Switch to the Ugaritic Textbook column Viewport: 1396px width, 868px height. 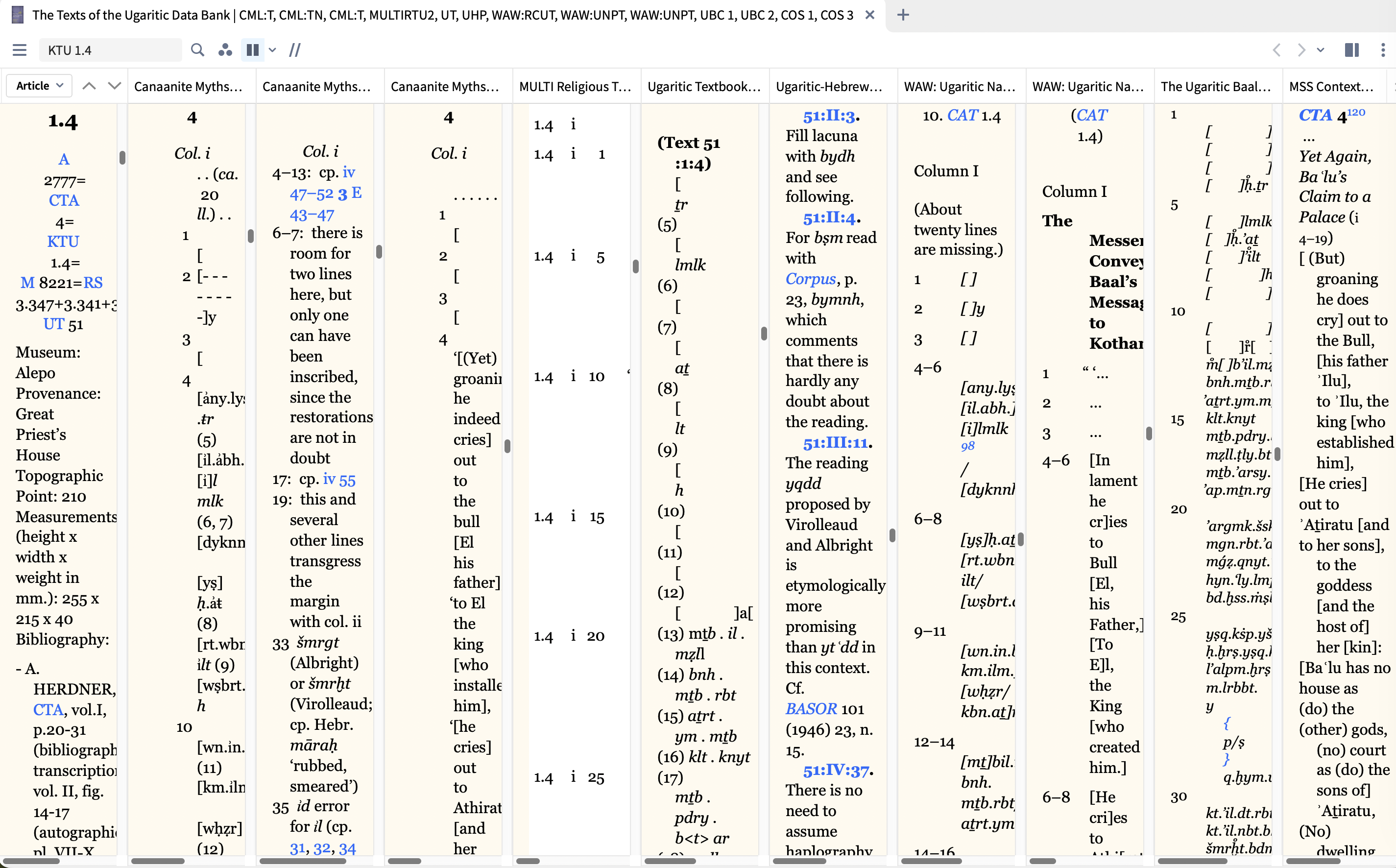point(704,86)
